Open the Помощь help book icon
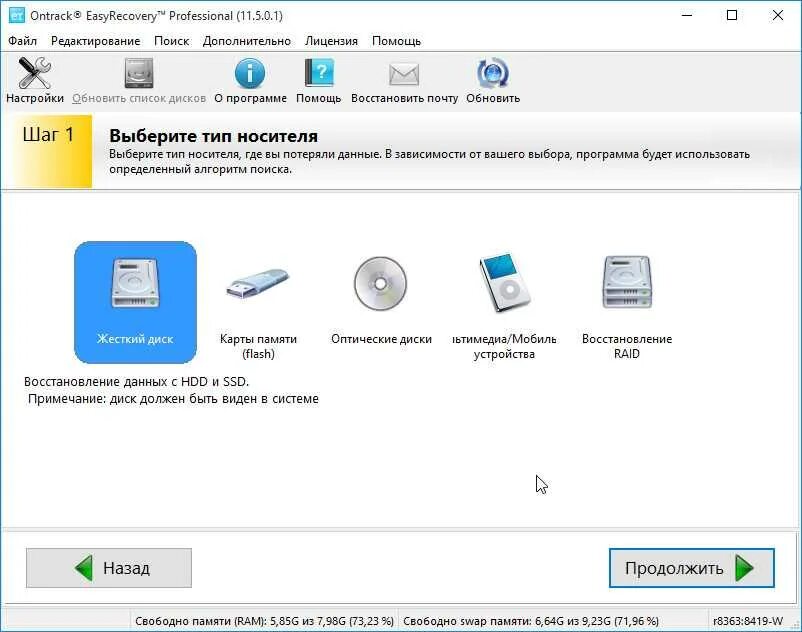The height and width of the screenshot is (632, 802). pos(318,80)
